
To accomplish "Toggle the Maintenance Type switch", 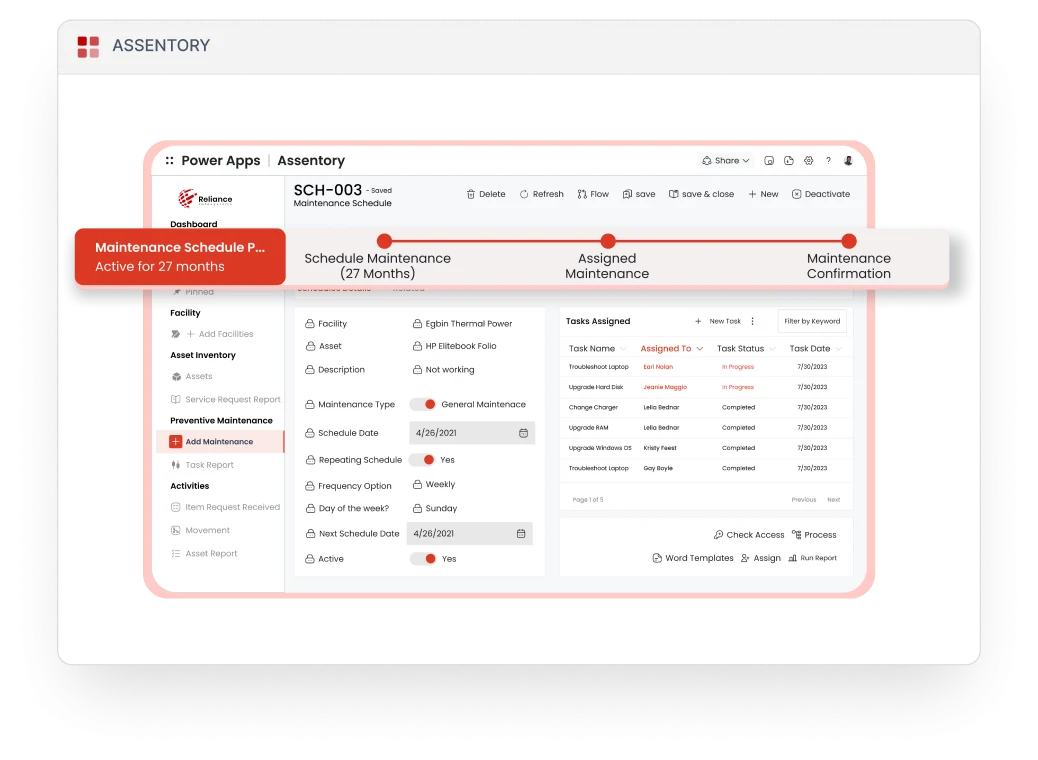I will (422, 404).
